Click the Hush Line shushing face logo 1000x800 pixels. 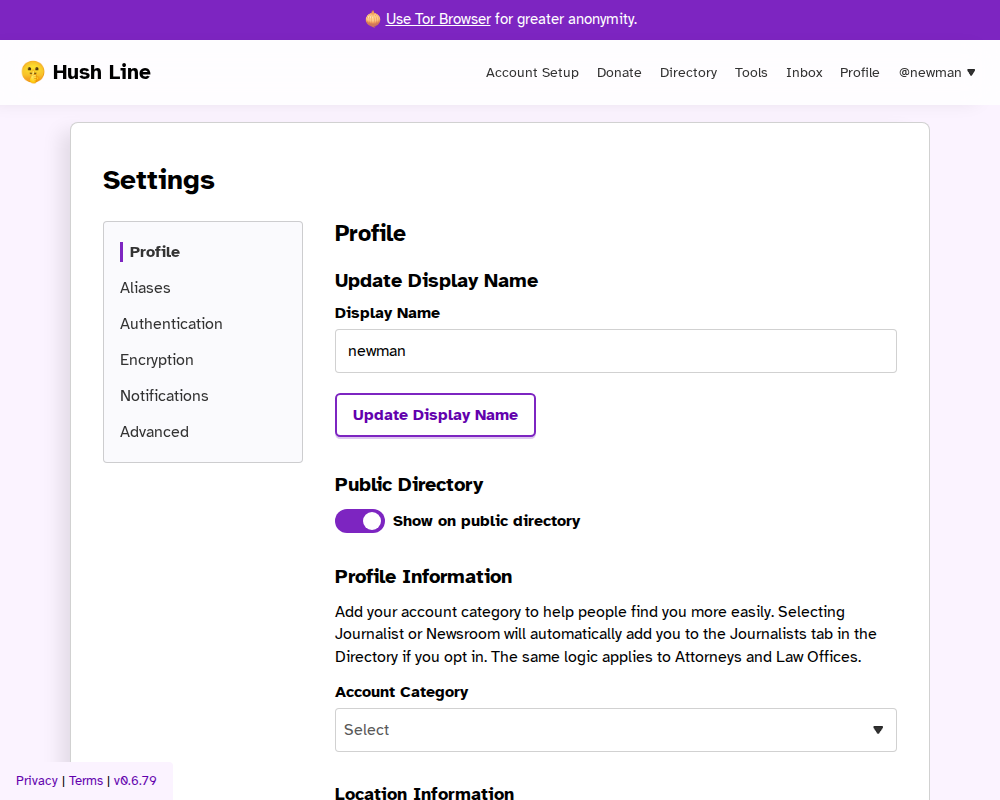pyautogui.click(x=33, y=72)
